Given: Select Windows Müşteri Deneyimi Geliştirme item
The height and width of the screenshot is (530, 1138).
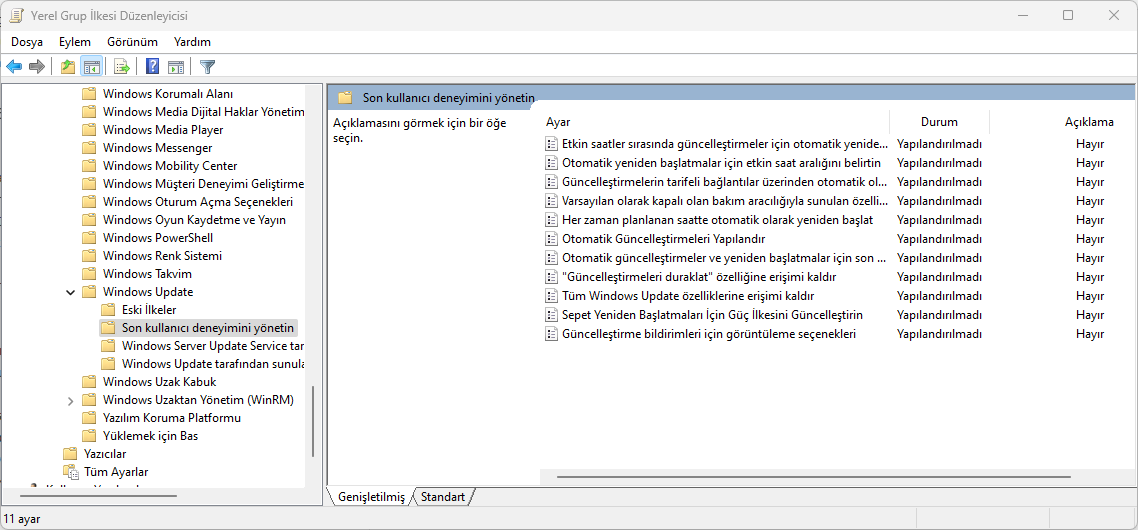Looking at the screenshot, I should click(203, 184).
